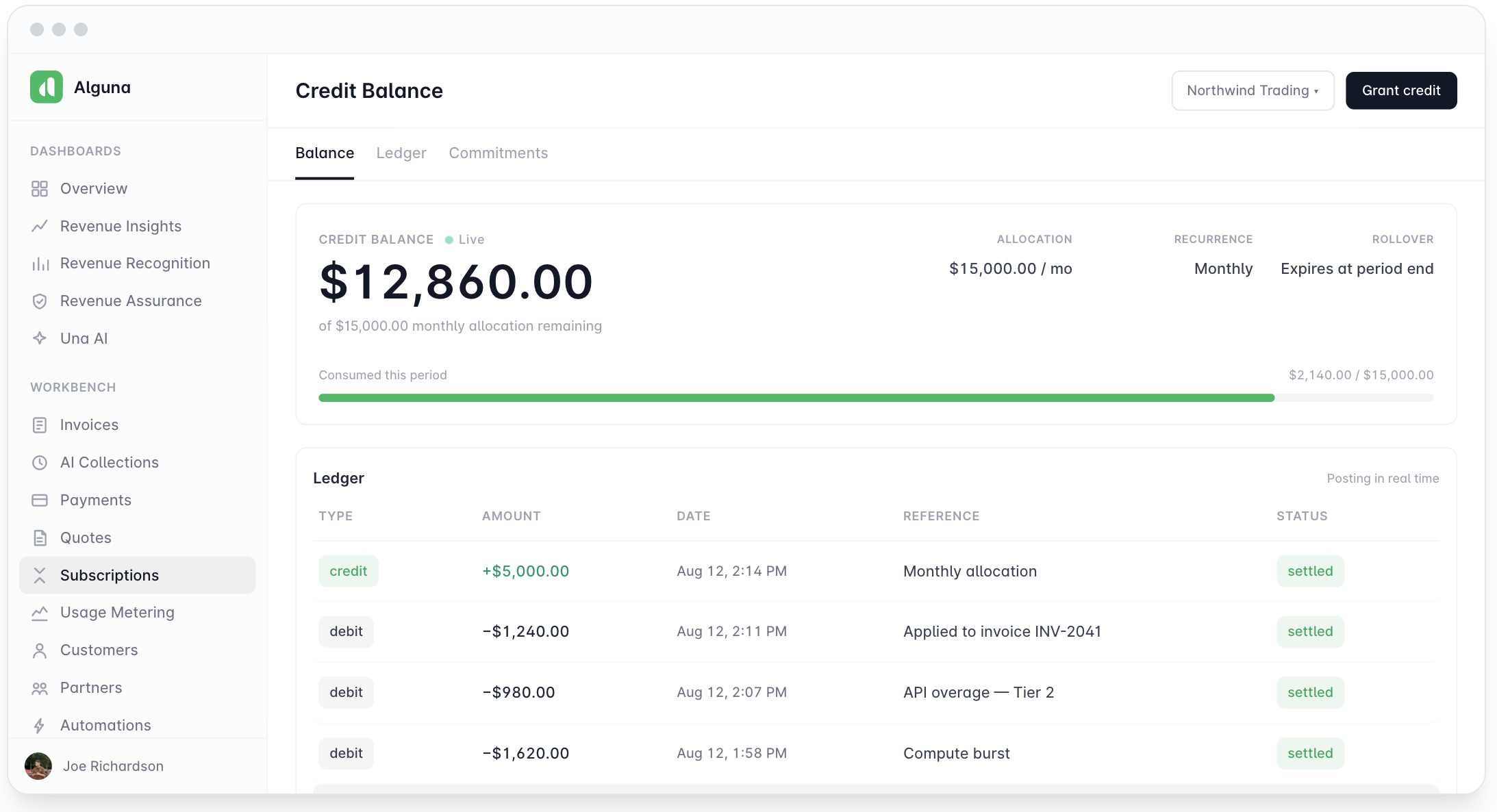Click the Partners people icon

[40, 688]
